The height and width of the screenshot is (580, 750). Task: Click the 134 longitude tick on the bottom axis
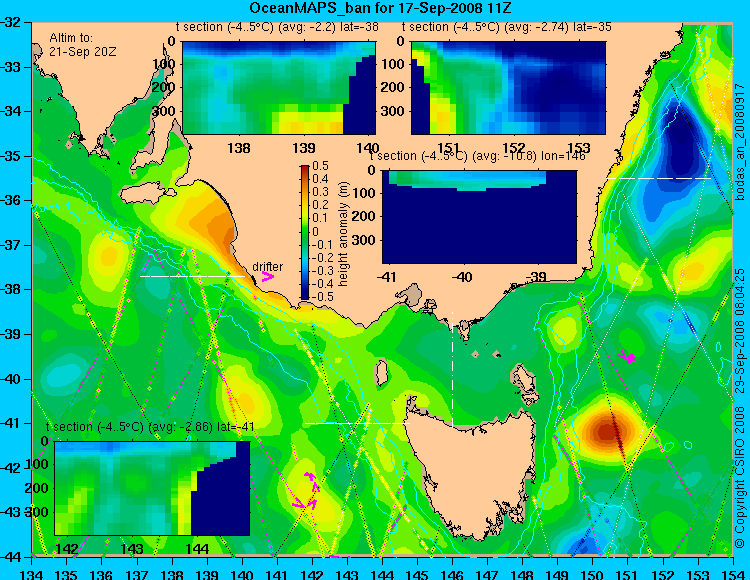point(32,574)
